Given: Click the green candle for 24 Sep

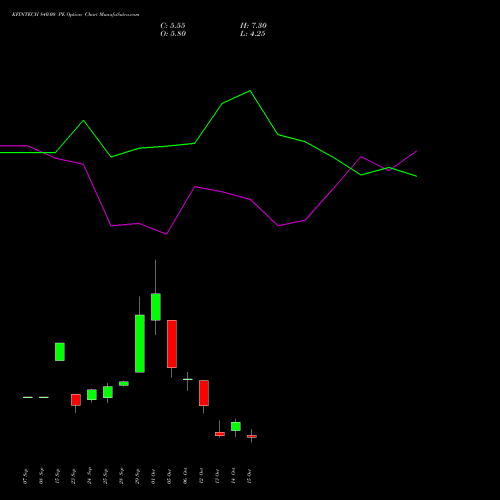Looking at the screenshot, I should tap(92, 395).
